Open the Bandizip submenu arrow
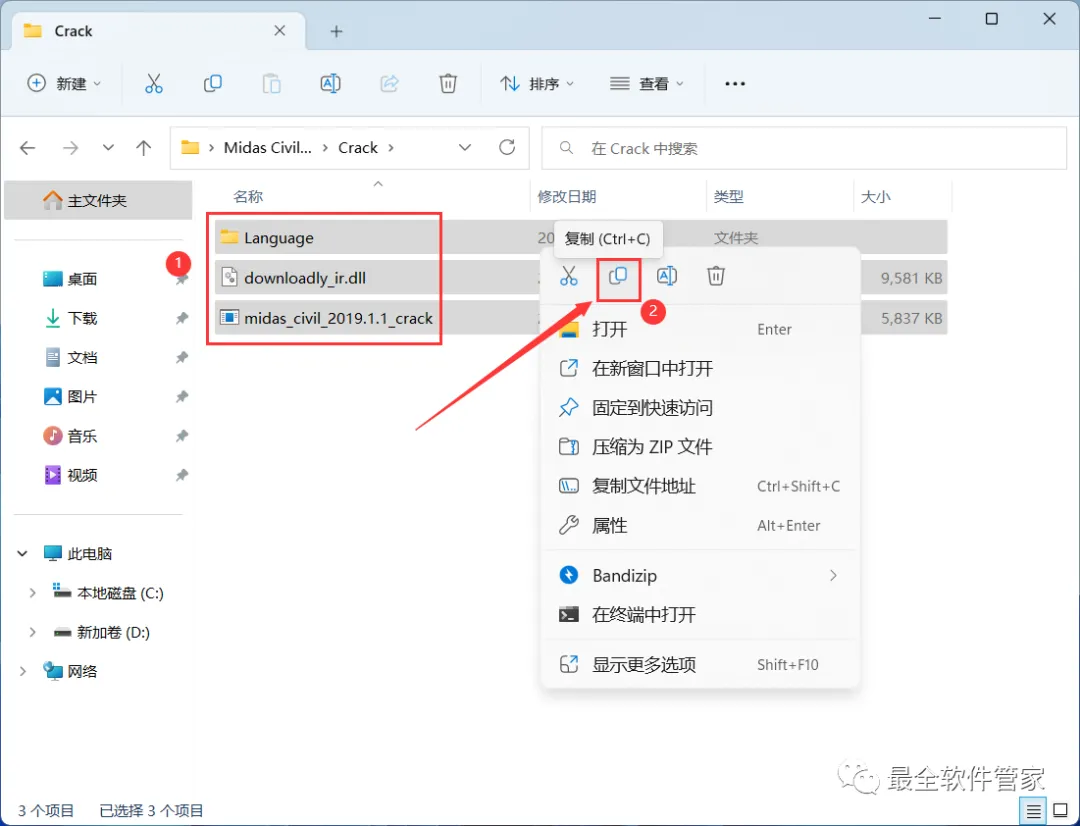1080x826 pixels. click(x=833, y=575)
